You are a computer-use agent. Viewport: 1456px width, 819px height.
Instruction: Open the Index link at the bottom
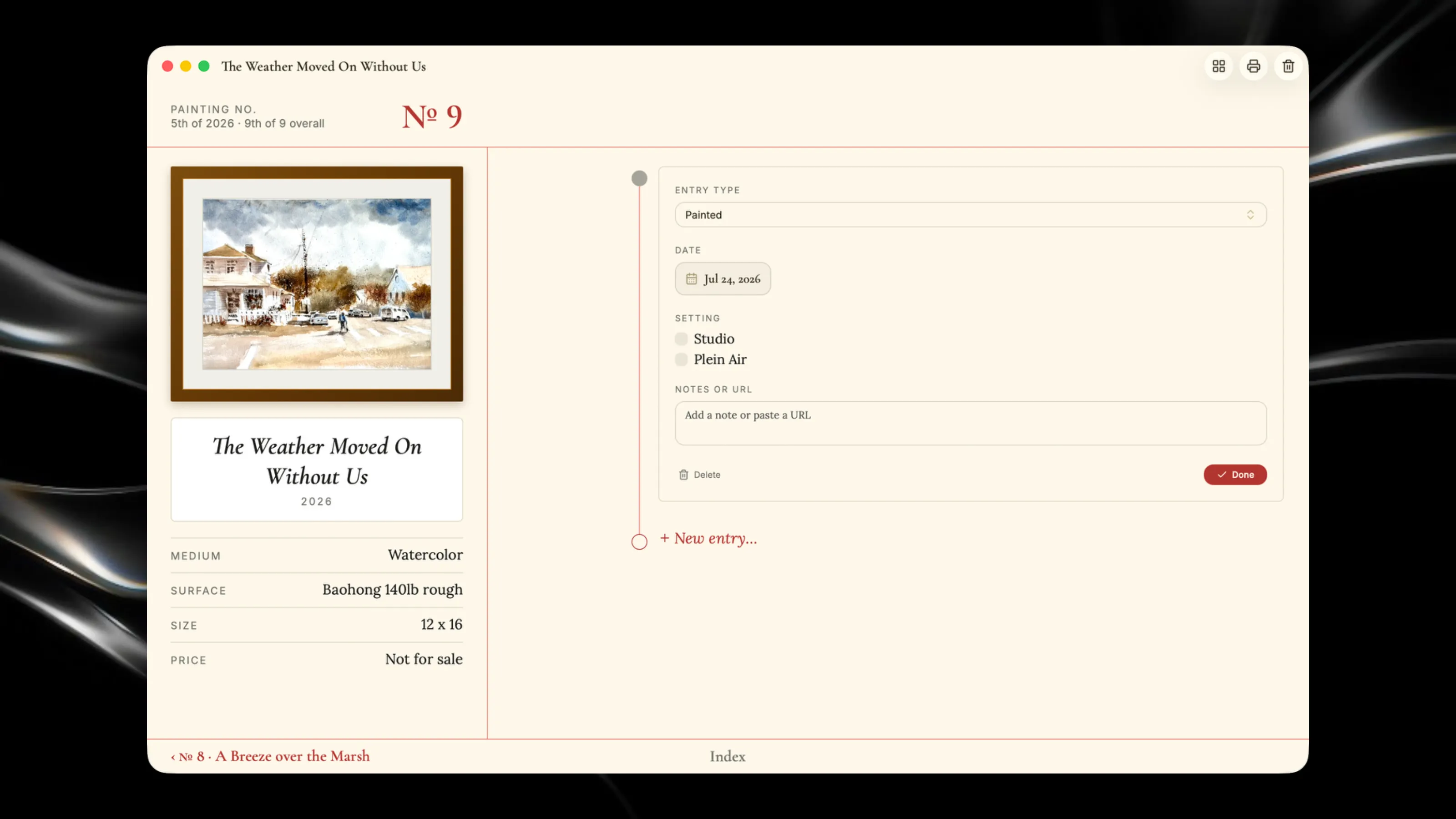coord(728,756)
